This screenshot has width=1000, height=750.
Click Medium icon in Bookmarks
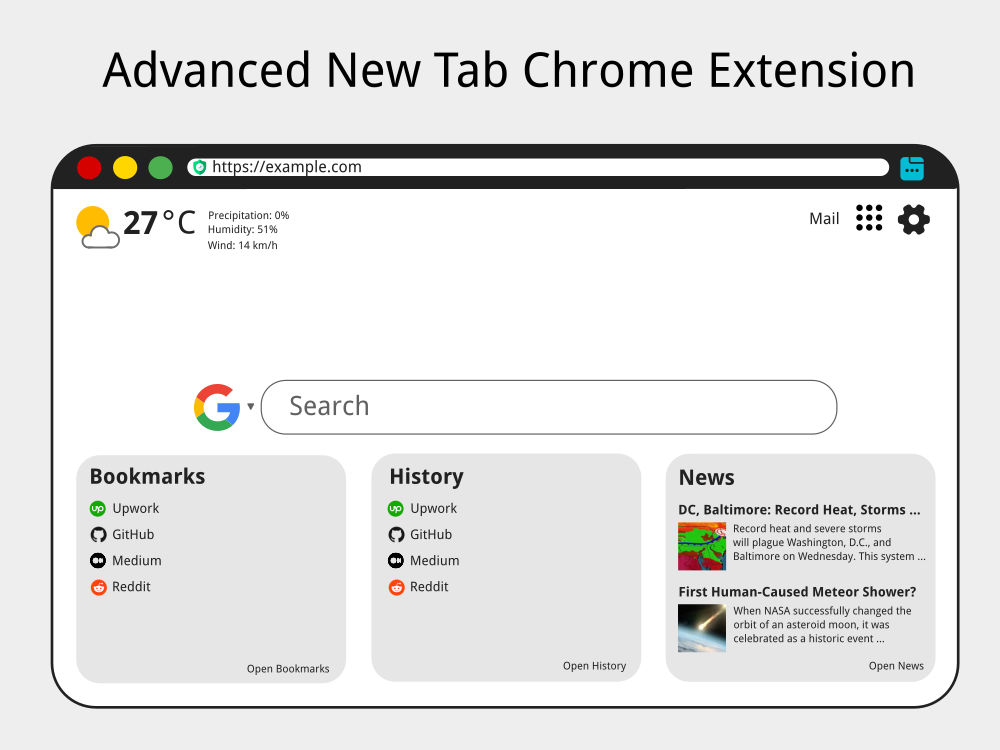(98, 561)
